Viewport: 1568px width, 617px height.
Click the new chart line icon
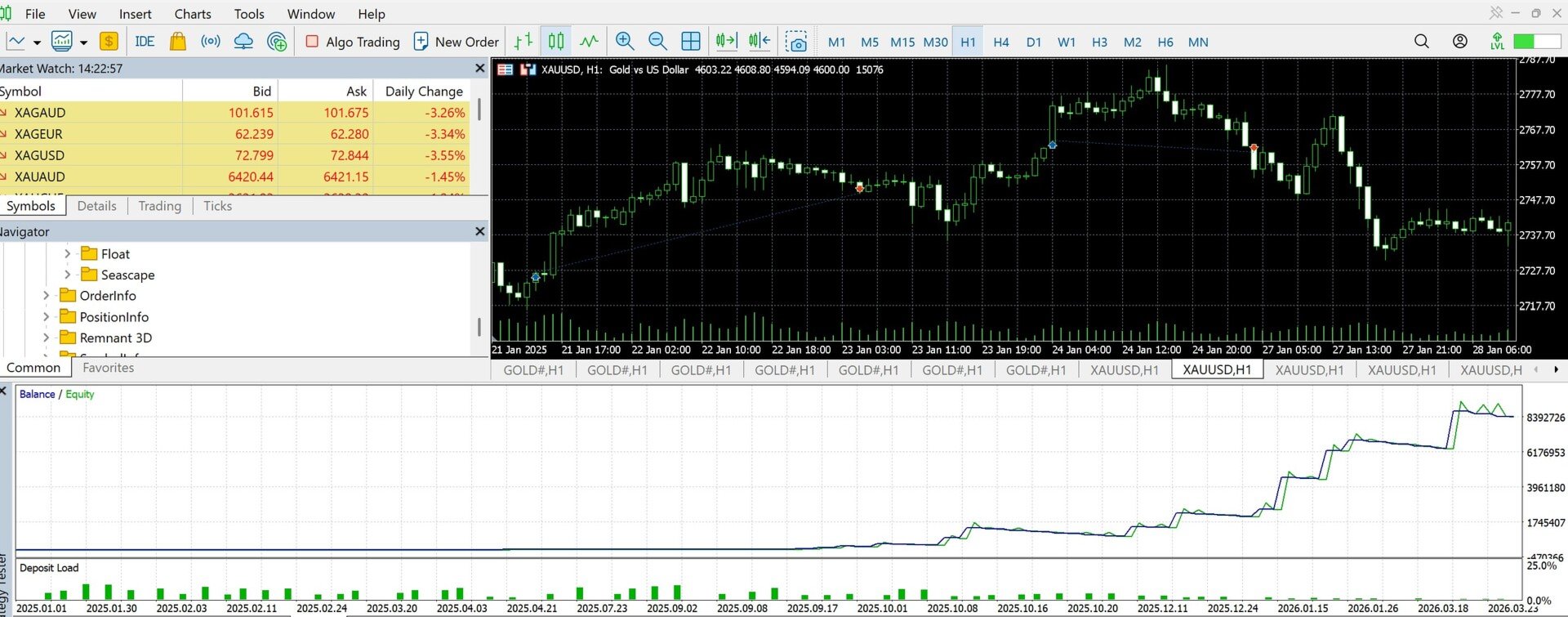(16, 41)
